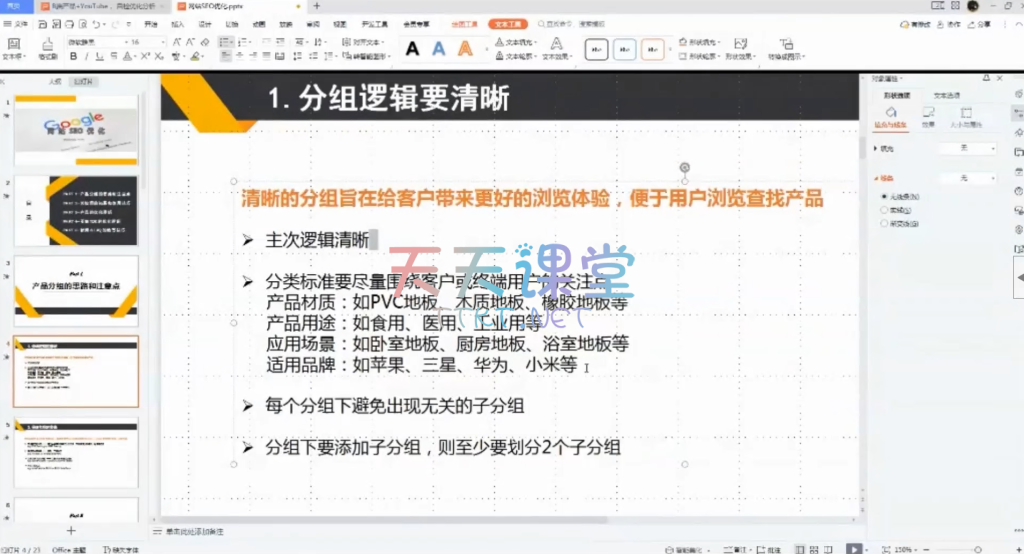Select the black letter A text style preset
Image resolution: width=1024 pixels, height=554 pixels.
pos(412,48)
